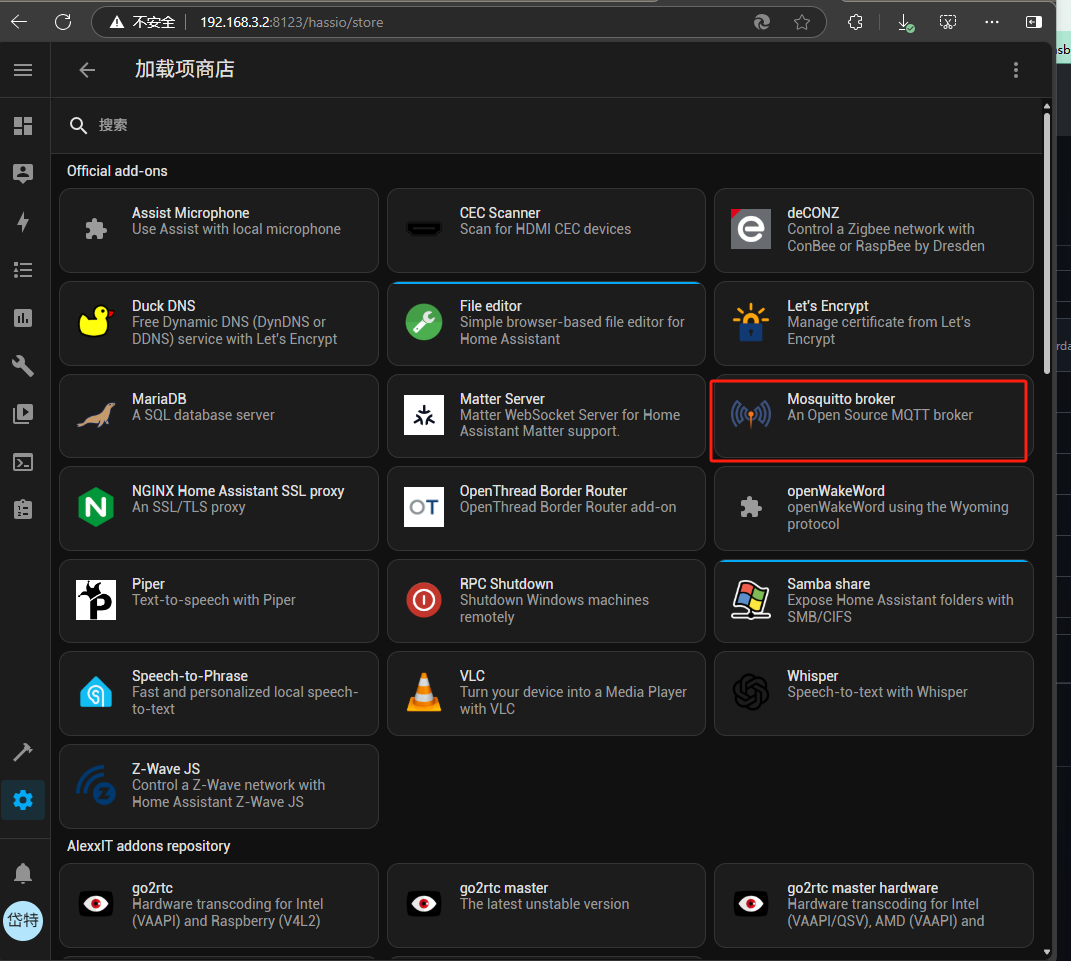
Task: Click the back arrow beside 加载项商店
Action: tap(87, 70)
